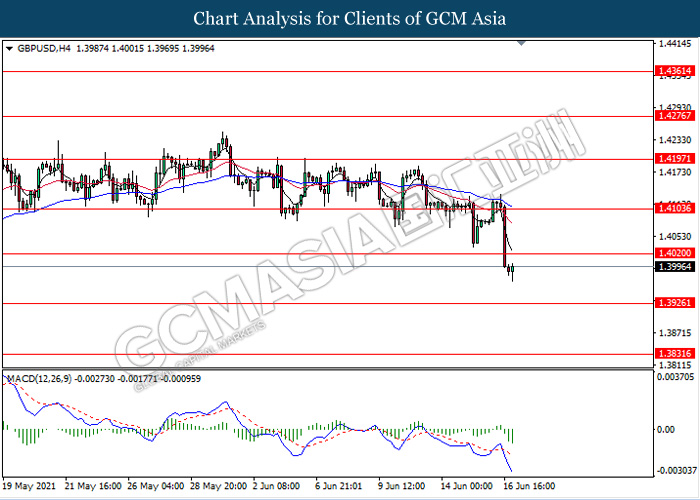Click the GBPUSD,H4 symbol dropdown triangle
This screenshot has height=500, width=700.
pos(9,49)
